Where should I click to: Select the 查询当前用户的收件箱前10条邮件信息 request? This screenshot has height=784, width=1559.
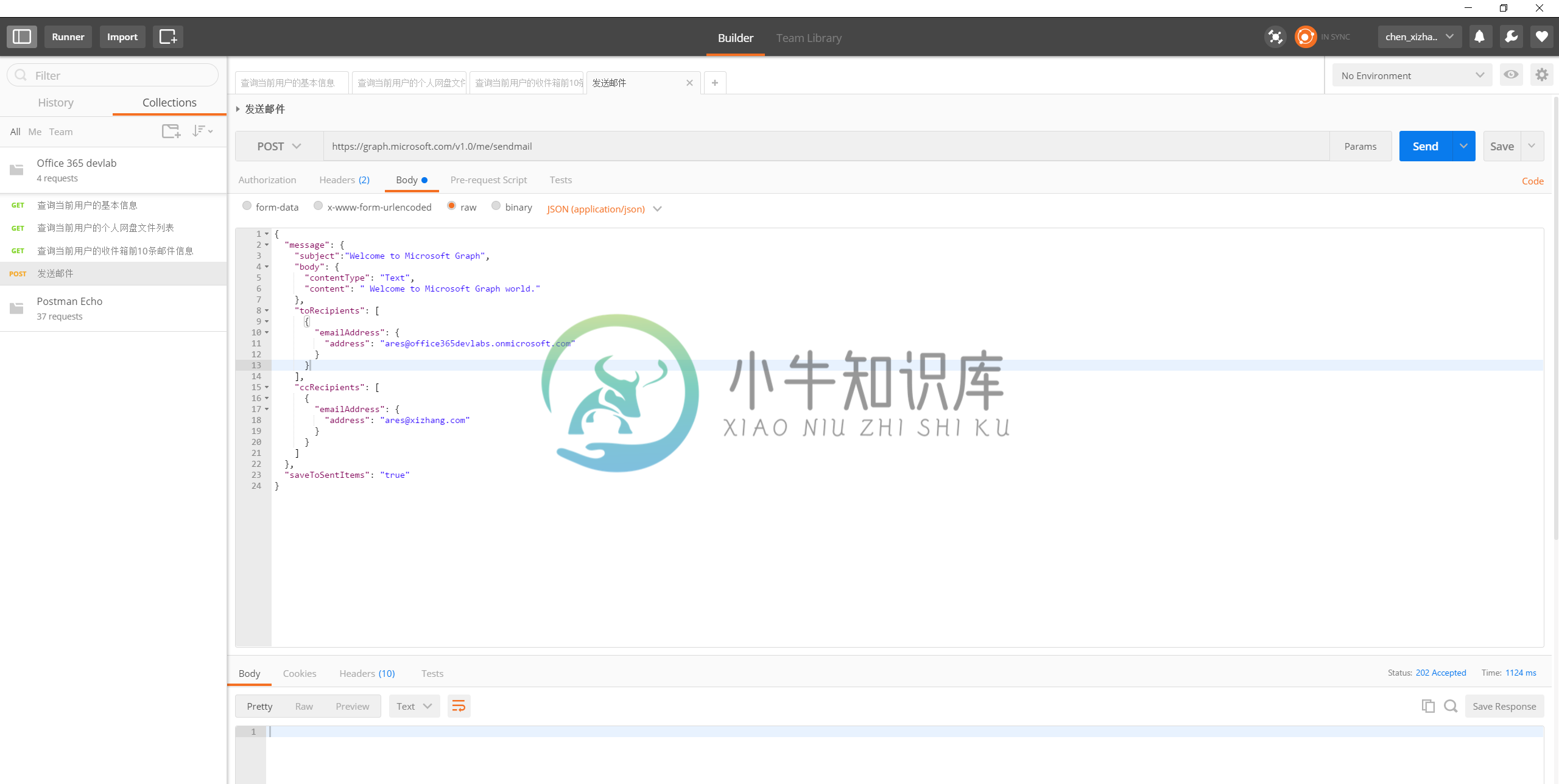pyautogui.click(x=113, y=251)
